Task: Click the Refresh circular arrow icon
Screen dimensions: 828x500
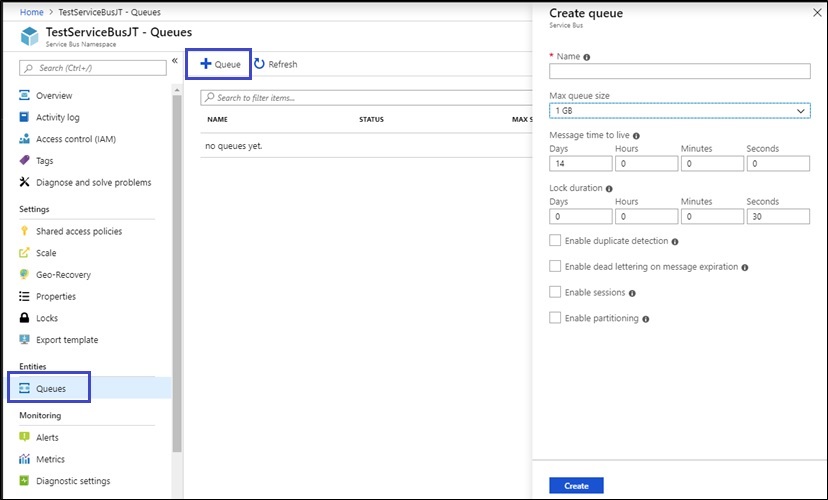Action: (259, 64)
